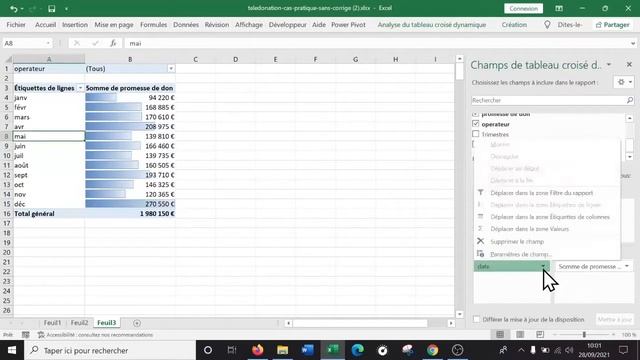Image resolution: width=640 pixels, height=360 pixels.
Task: Open the Name Box dropdown arrow
Action: pyautogui.click(x=48, y=43)
